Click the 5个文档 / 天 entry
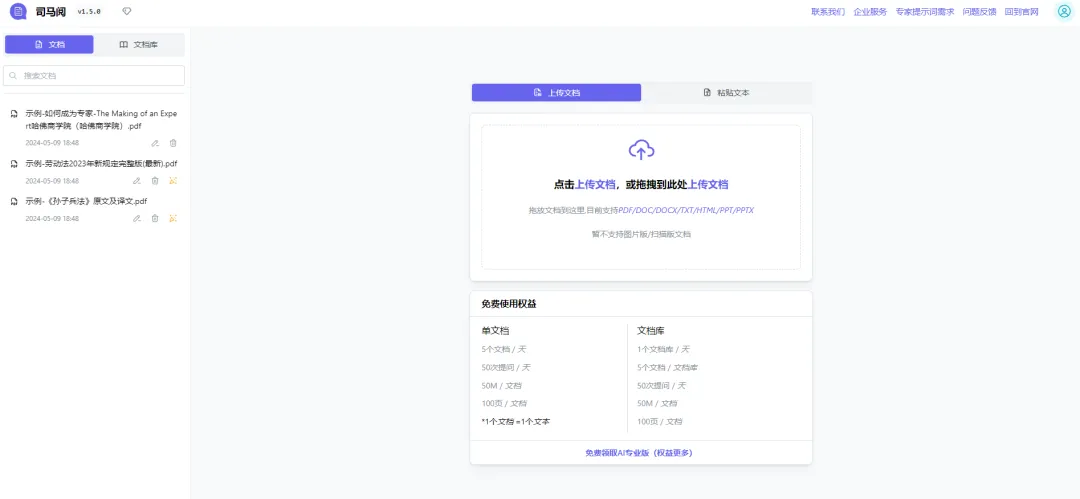Image resolution: width=1080 pixels, height=499 pixels. (x=504, y=349)
